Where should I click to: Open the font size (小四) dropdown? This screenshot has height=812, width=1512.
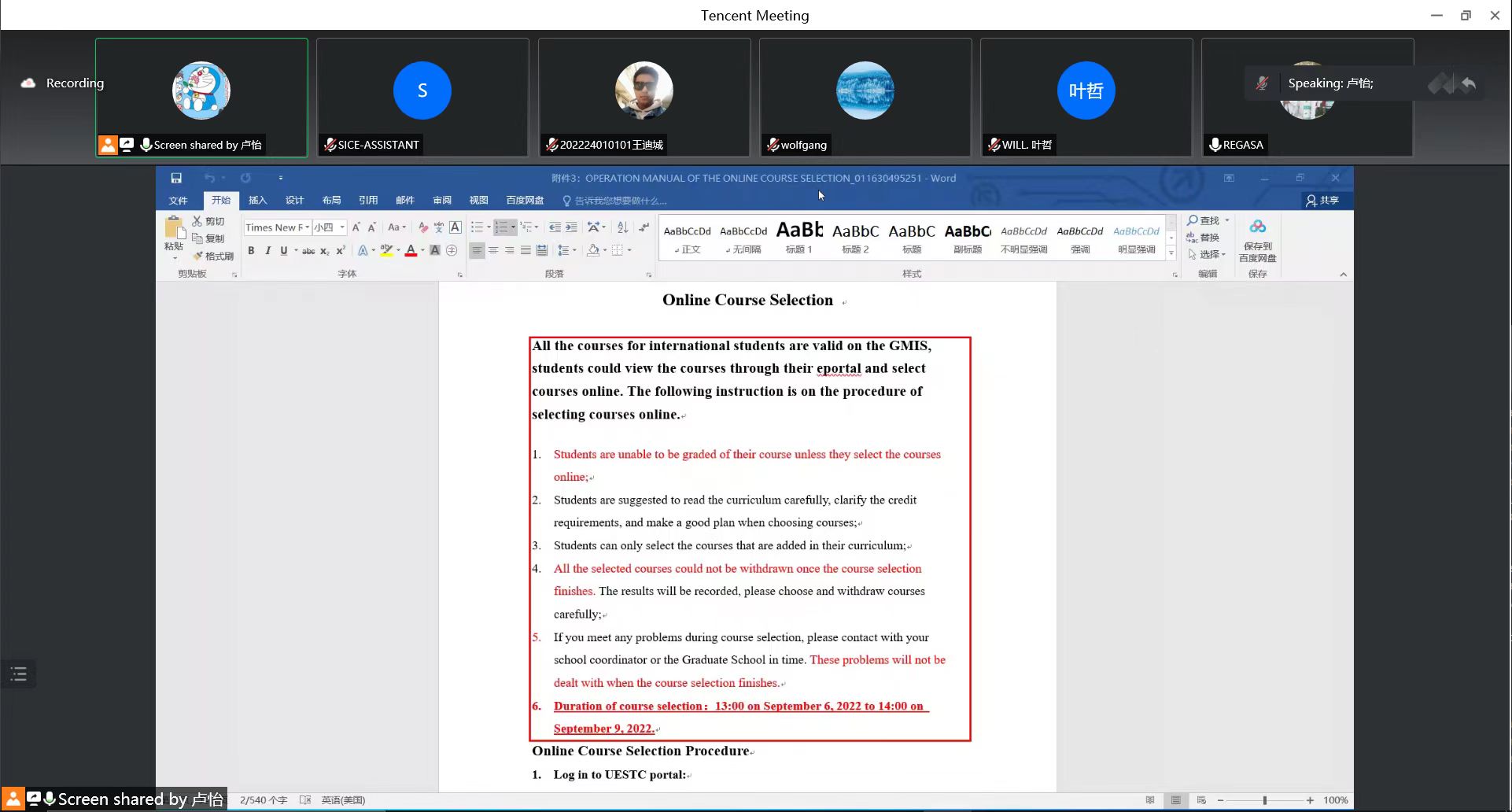click(x=342, y=227)
